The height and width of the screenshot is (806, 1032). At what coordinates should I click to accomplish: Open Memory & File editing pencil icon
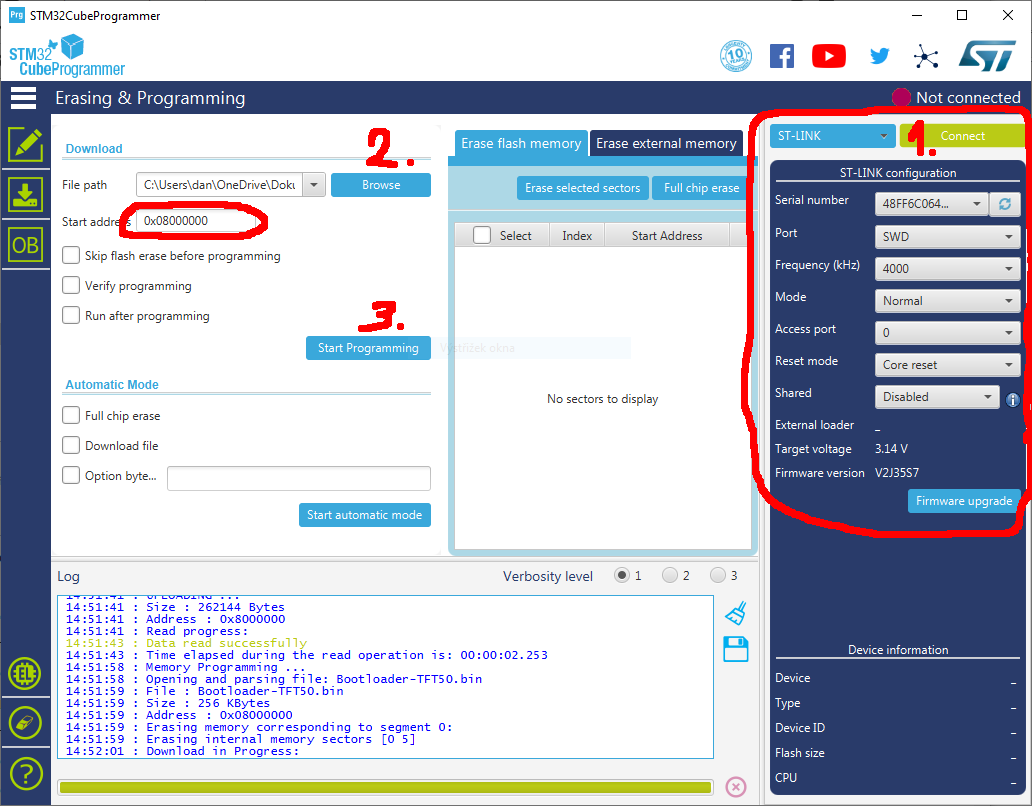click(25, 144)
